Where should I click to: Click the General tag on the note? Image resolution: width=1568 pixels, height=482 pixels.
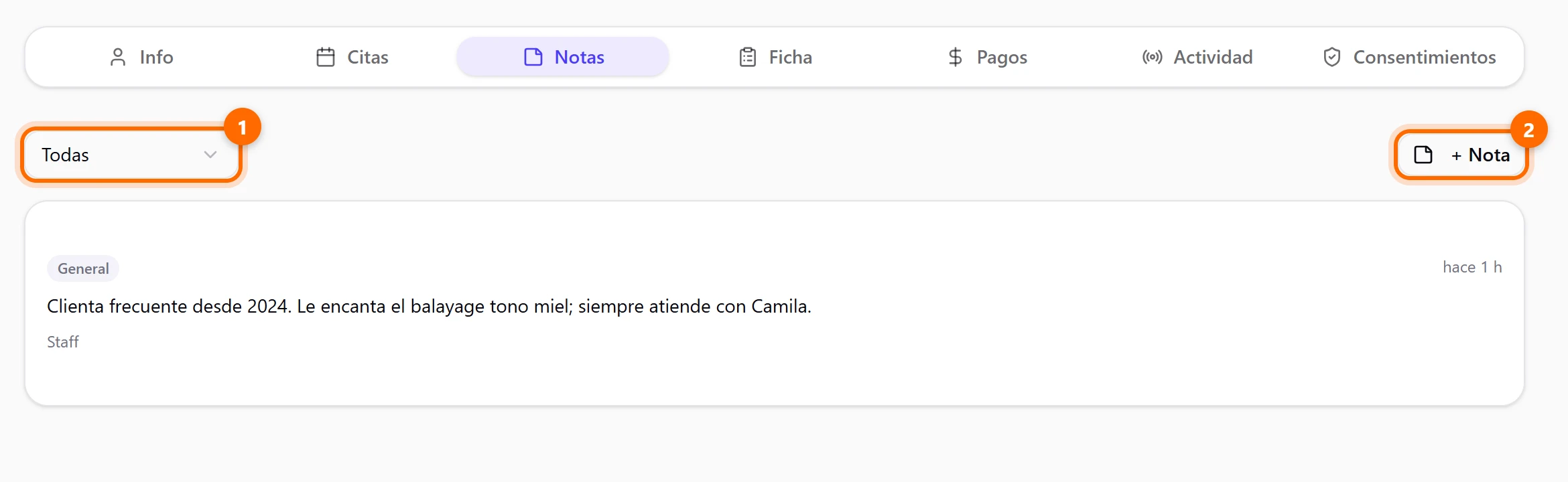[x=83, y=268]
